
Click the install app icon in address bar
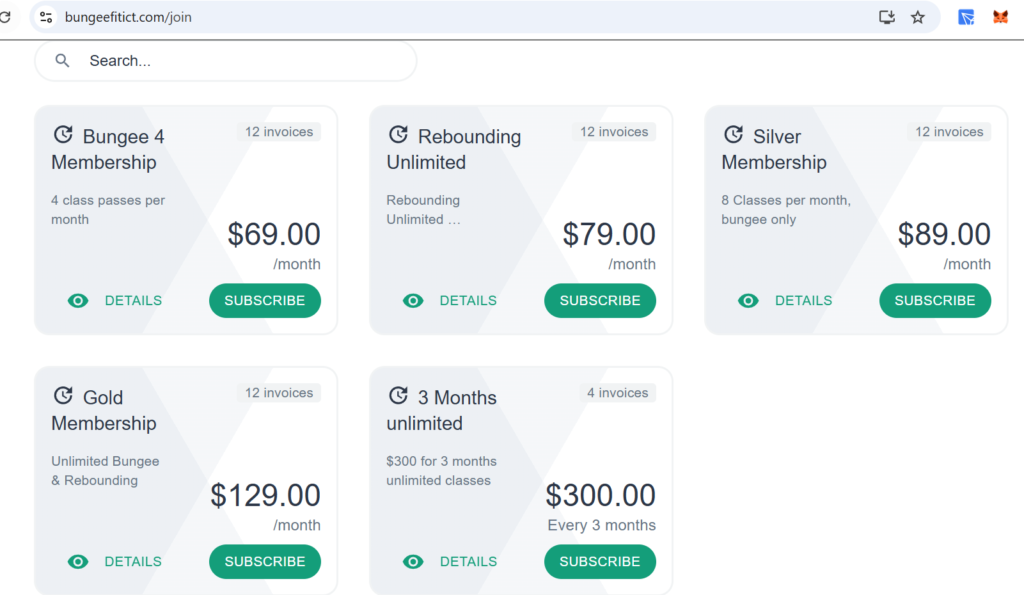click(x=886, y=17)
